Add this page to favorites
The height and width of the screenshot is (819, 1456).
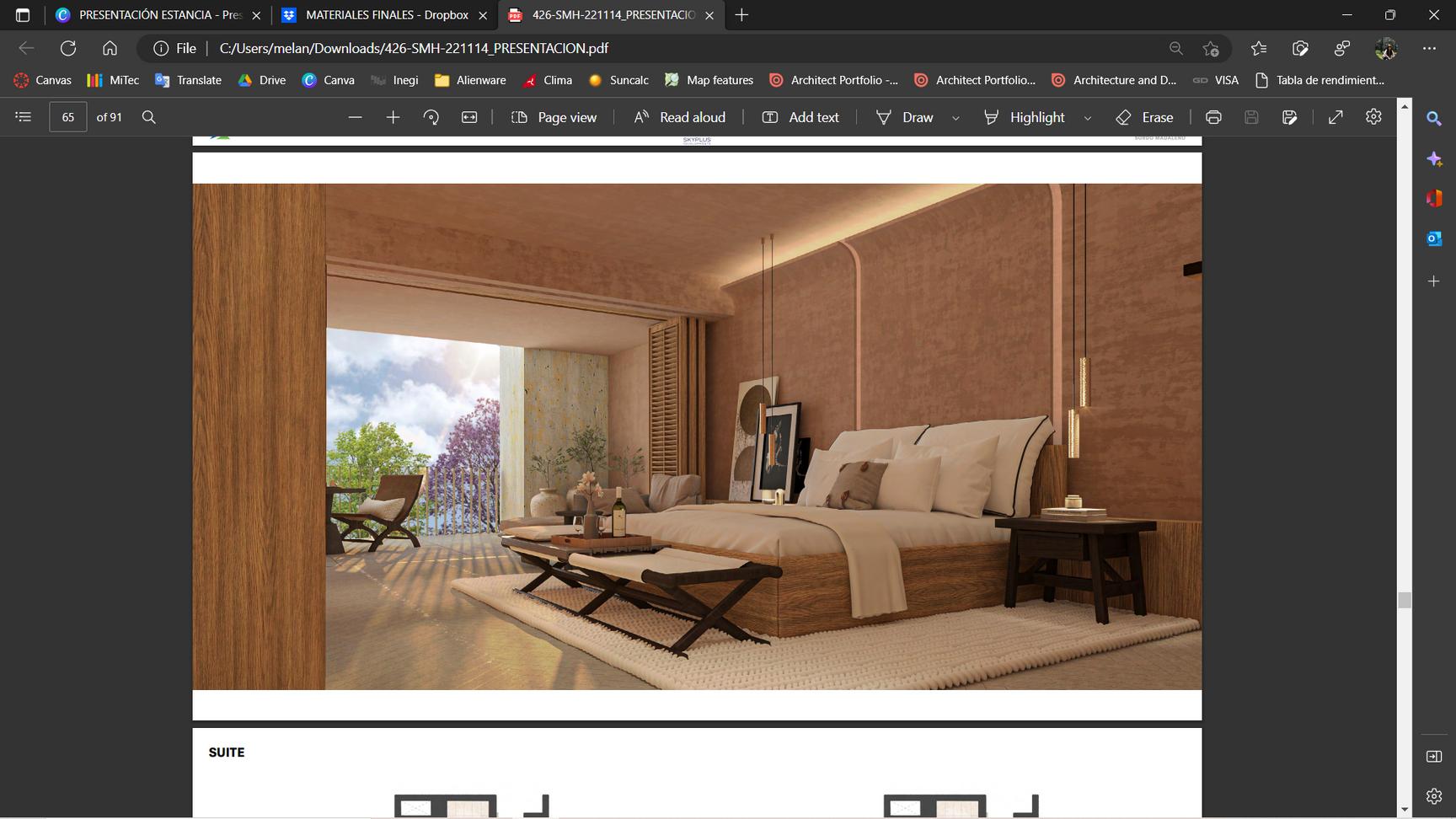[1211, 48]
